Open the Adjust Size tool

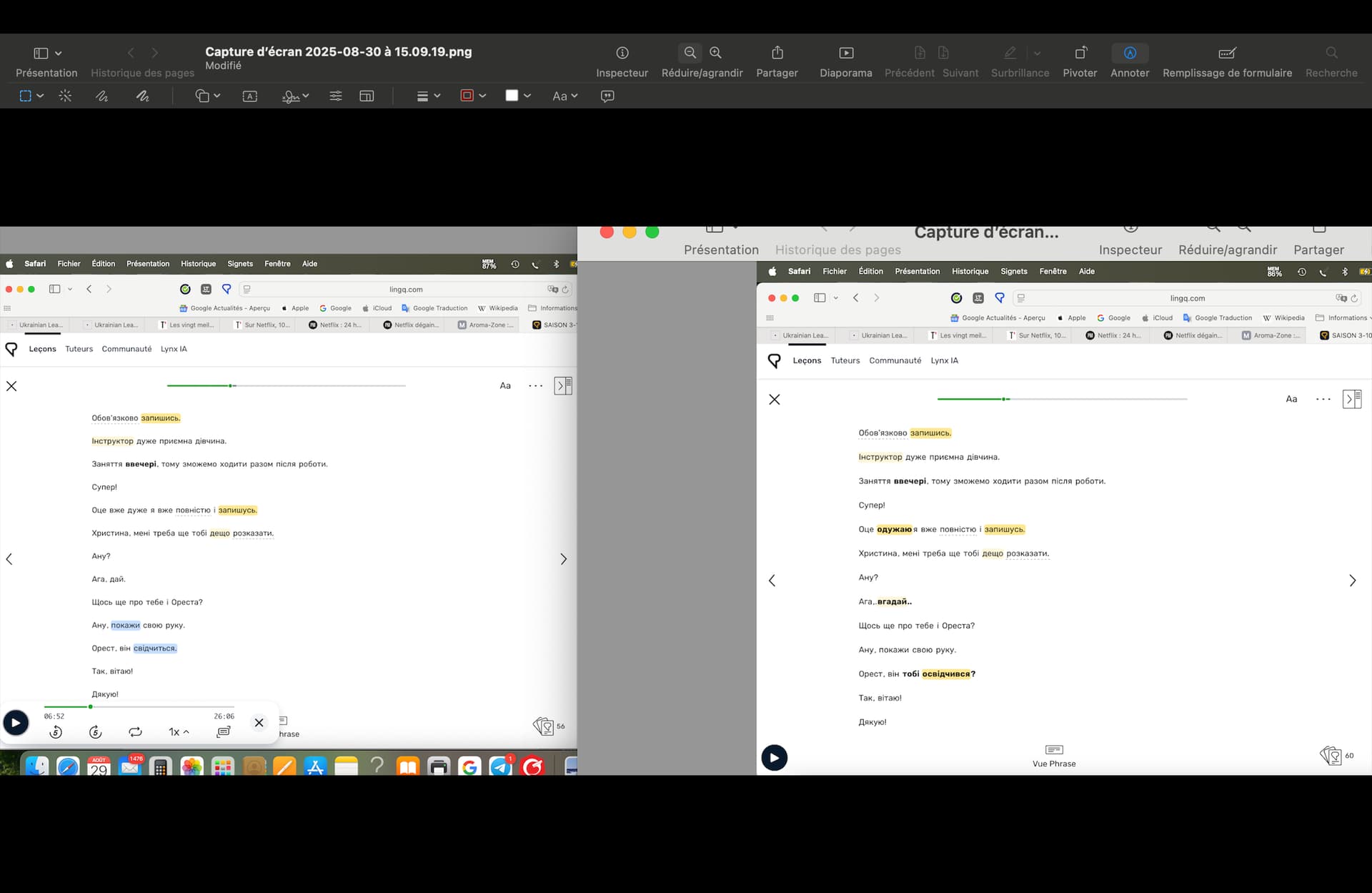tap(367, 96)
